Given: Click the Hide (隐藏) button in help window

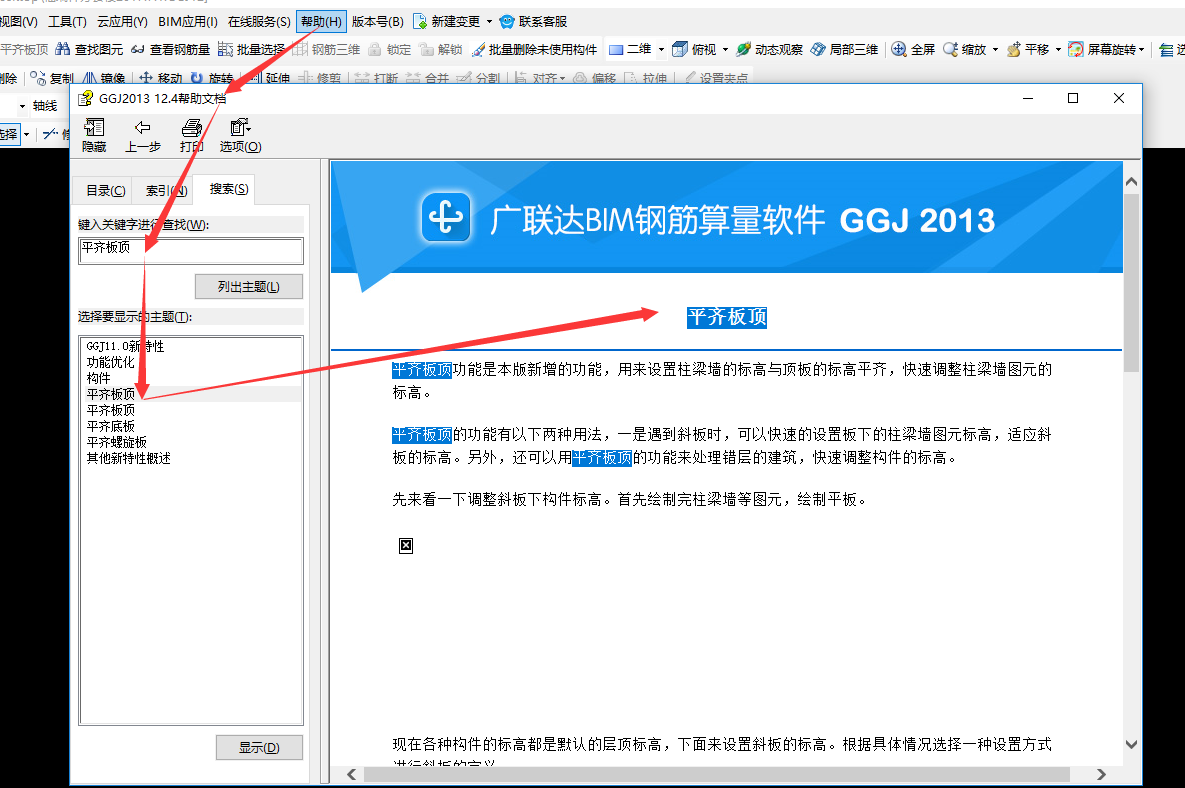Looking at the screenshot, I should pos(94,135).
